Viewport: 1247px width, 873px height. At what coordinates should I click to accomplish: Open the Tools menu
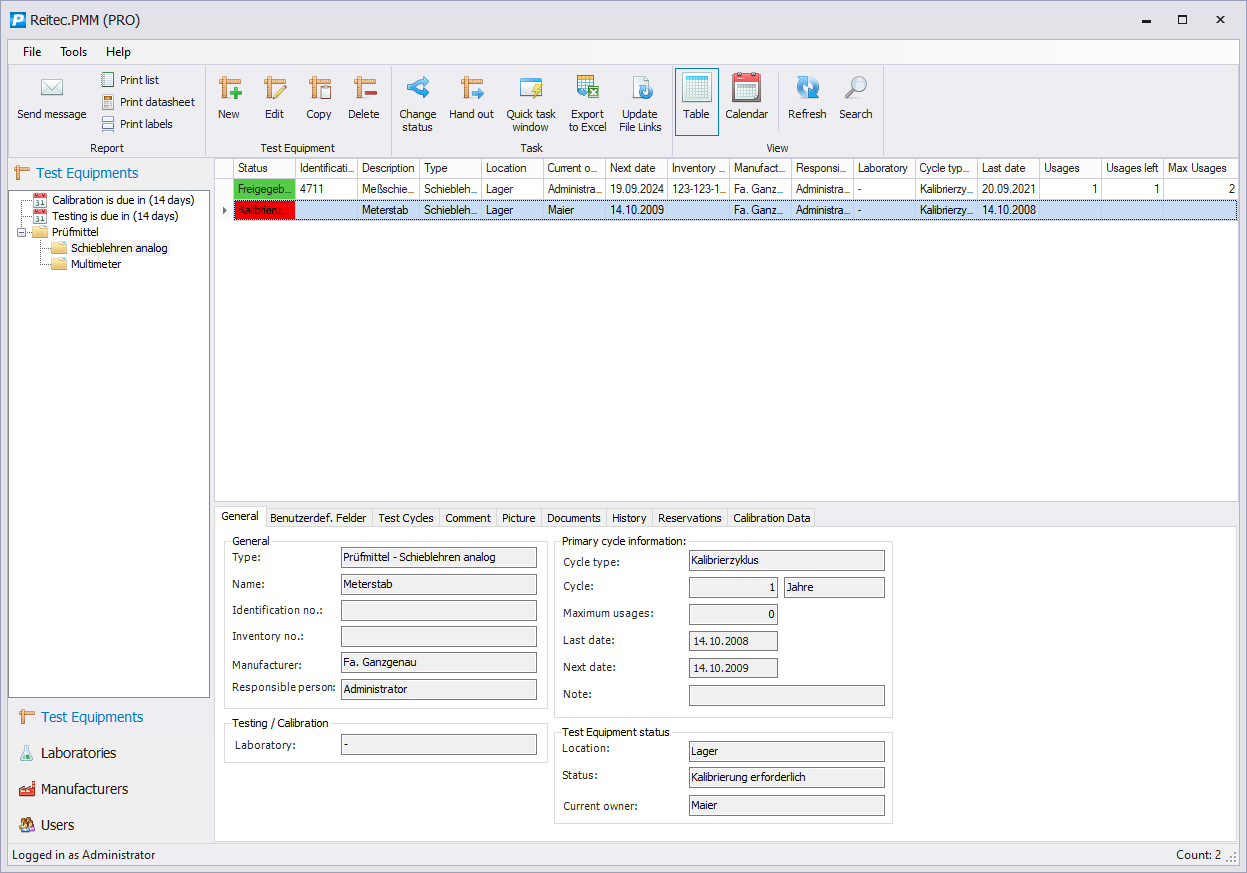[73, 52]
